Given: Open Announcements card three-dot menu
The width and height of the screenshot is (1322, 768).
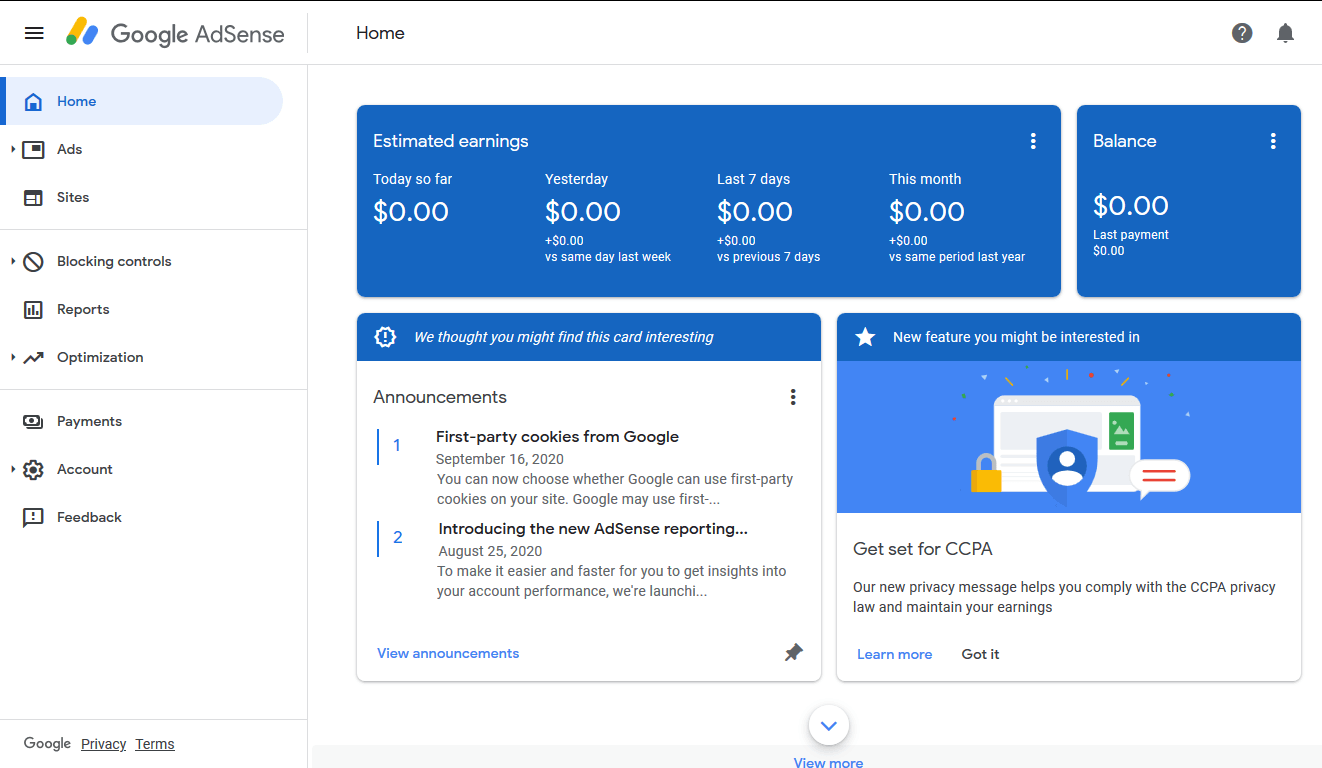Looking at the screenshot, I should click(793, 397).
